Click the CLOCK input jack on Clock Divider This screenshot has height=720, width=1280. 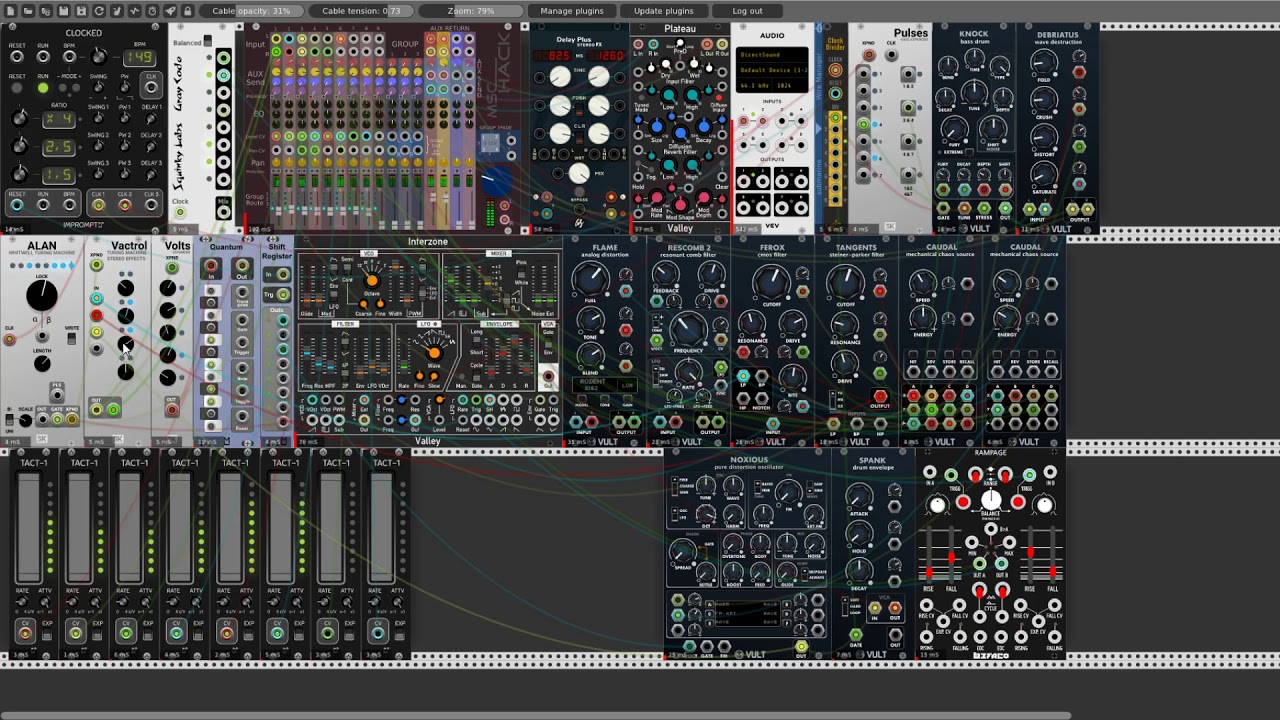point(836,71)
